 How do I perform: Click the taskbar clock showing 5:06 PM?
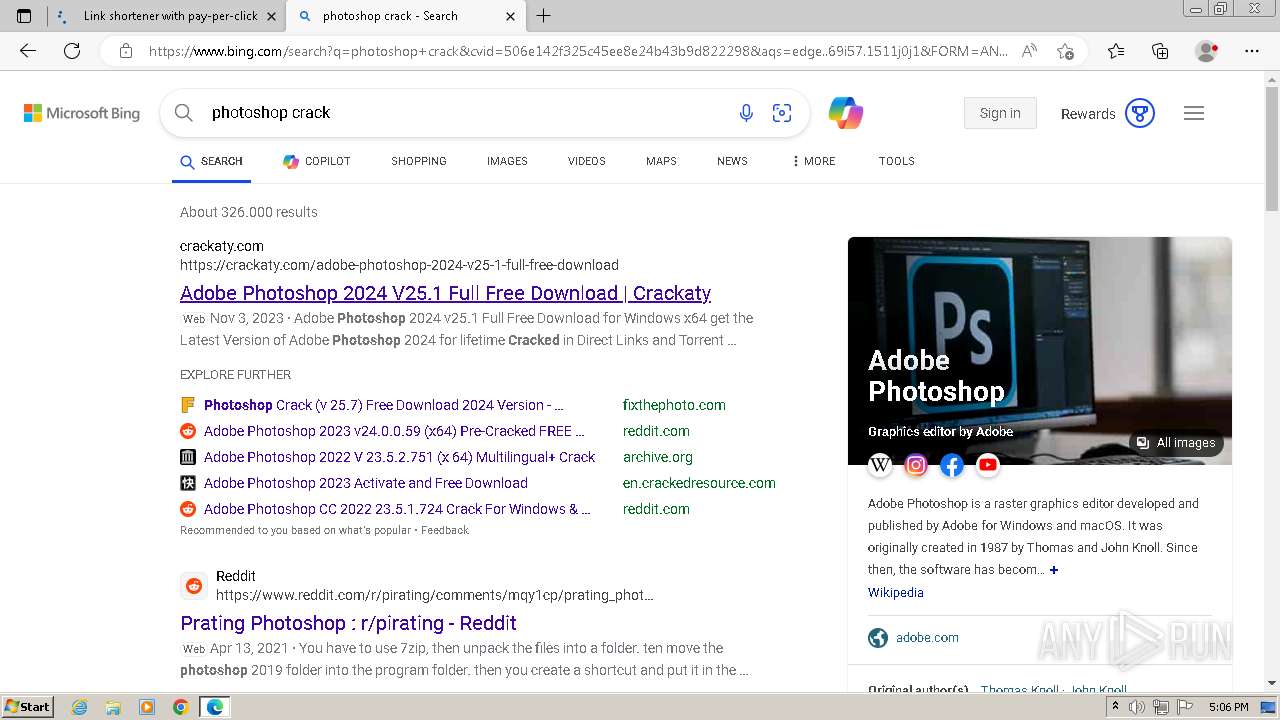(1228, 707)
